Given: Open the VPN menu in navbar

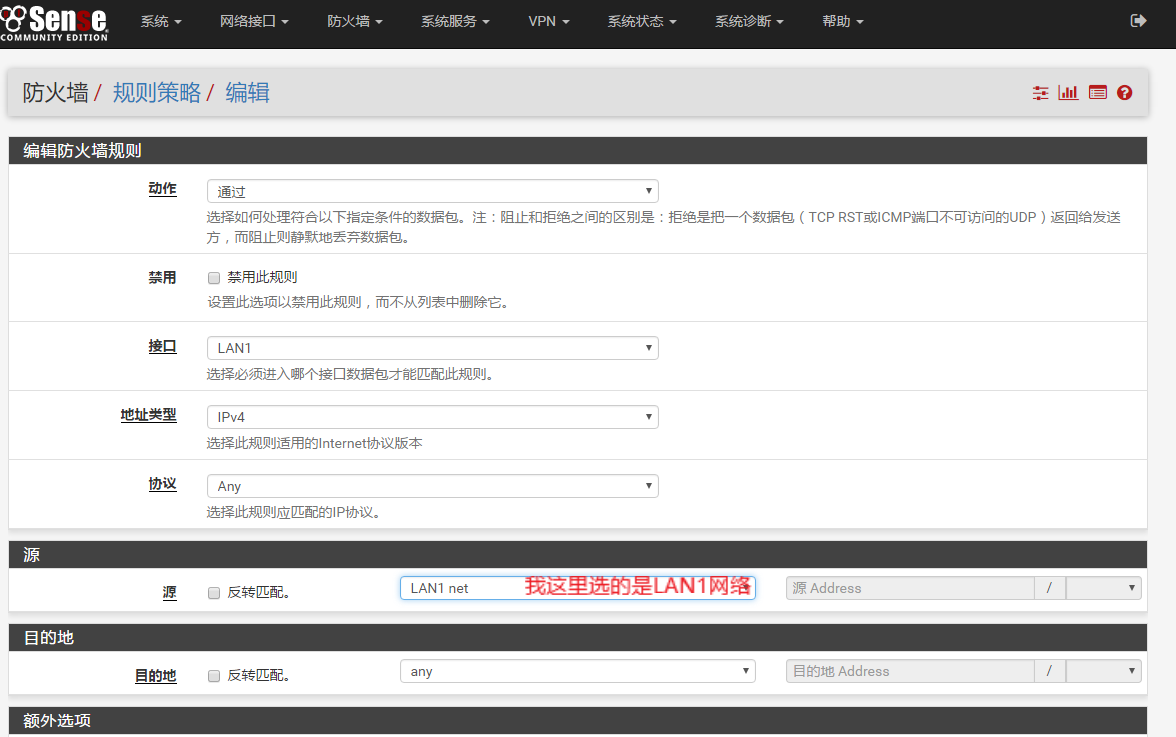Looking at the screenshot, I should (549, 21).
